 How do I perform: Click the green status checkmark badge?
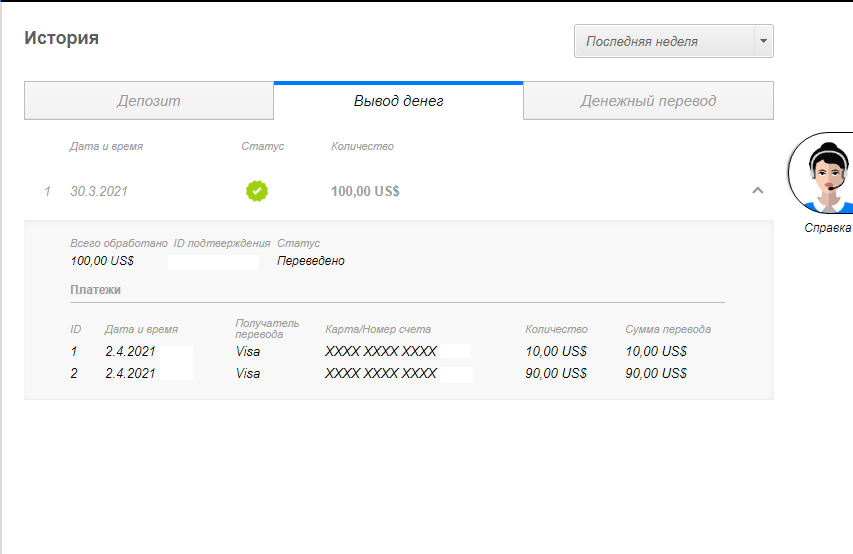coord(257,191)
